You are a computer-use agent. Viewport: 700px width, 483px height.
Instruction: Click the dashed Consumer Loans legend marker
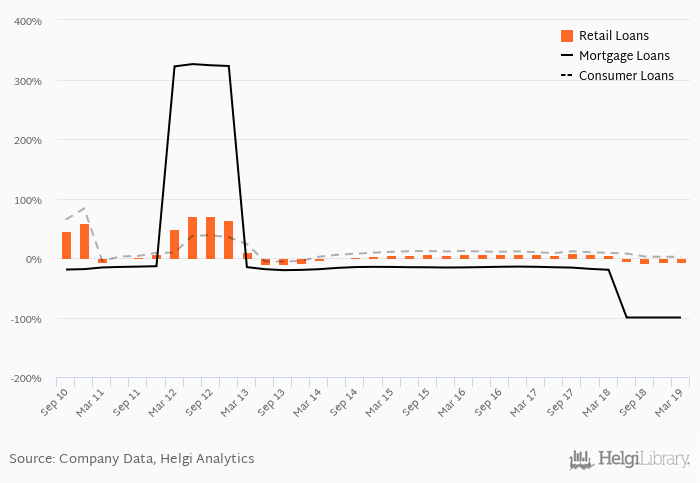click(567, 75)
